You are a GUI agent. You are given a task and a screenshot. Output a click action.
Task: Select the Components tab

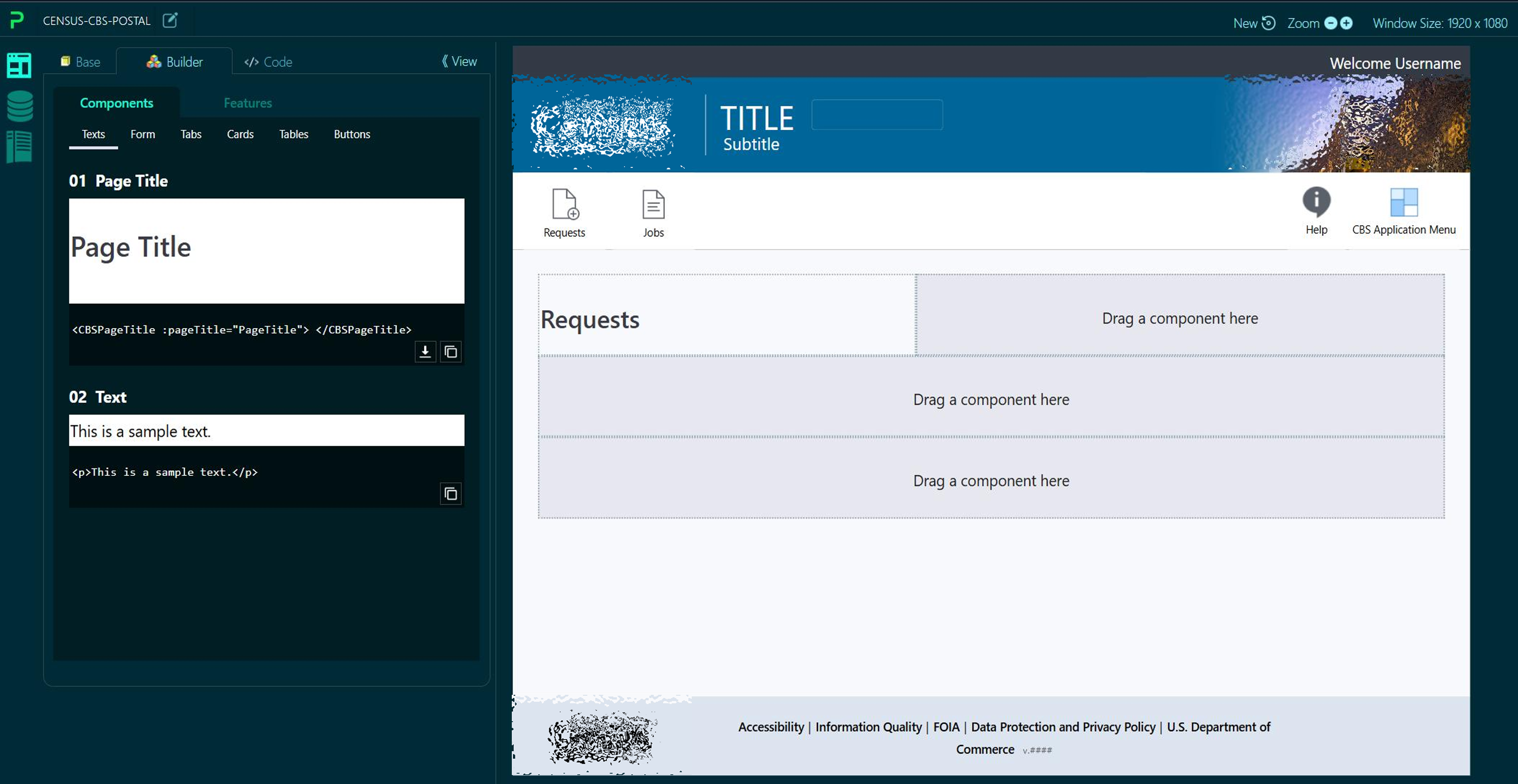pos(117,103)
